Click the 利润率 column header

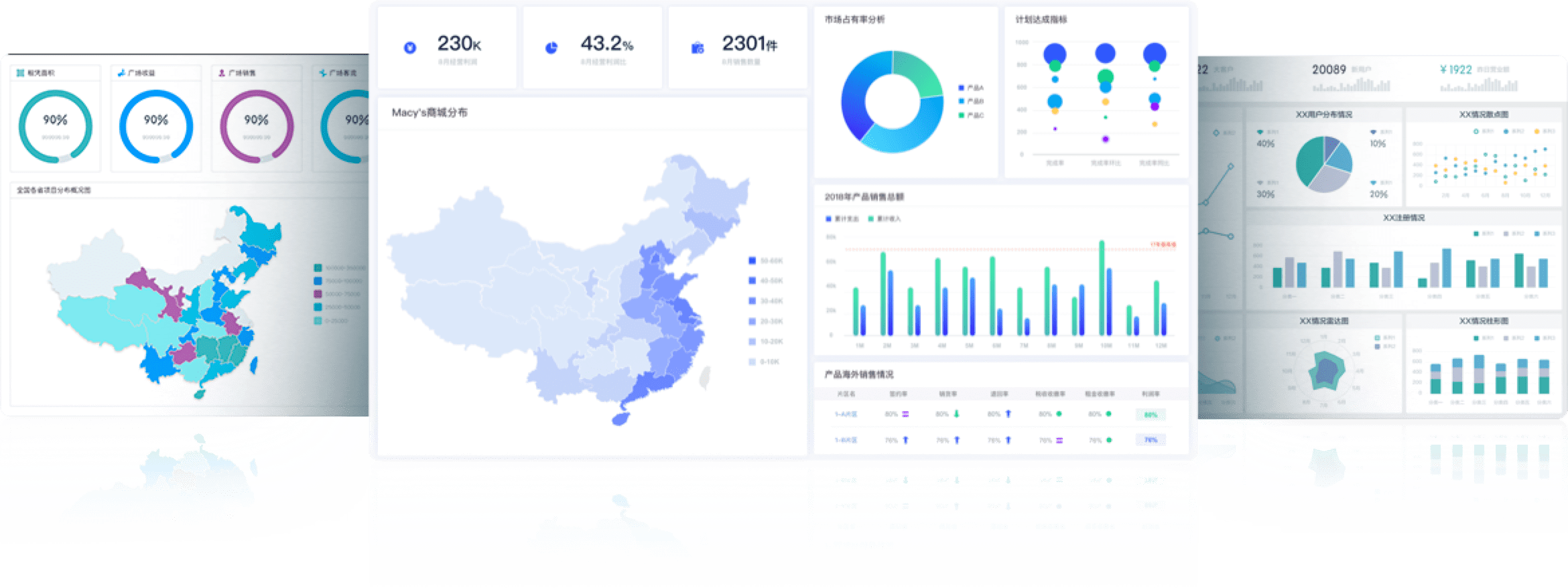(x=1151, y=394)
